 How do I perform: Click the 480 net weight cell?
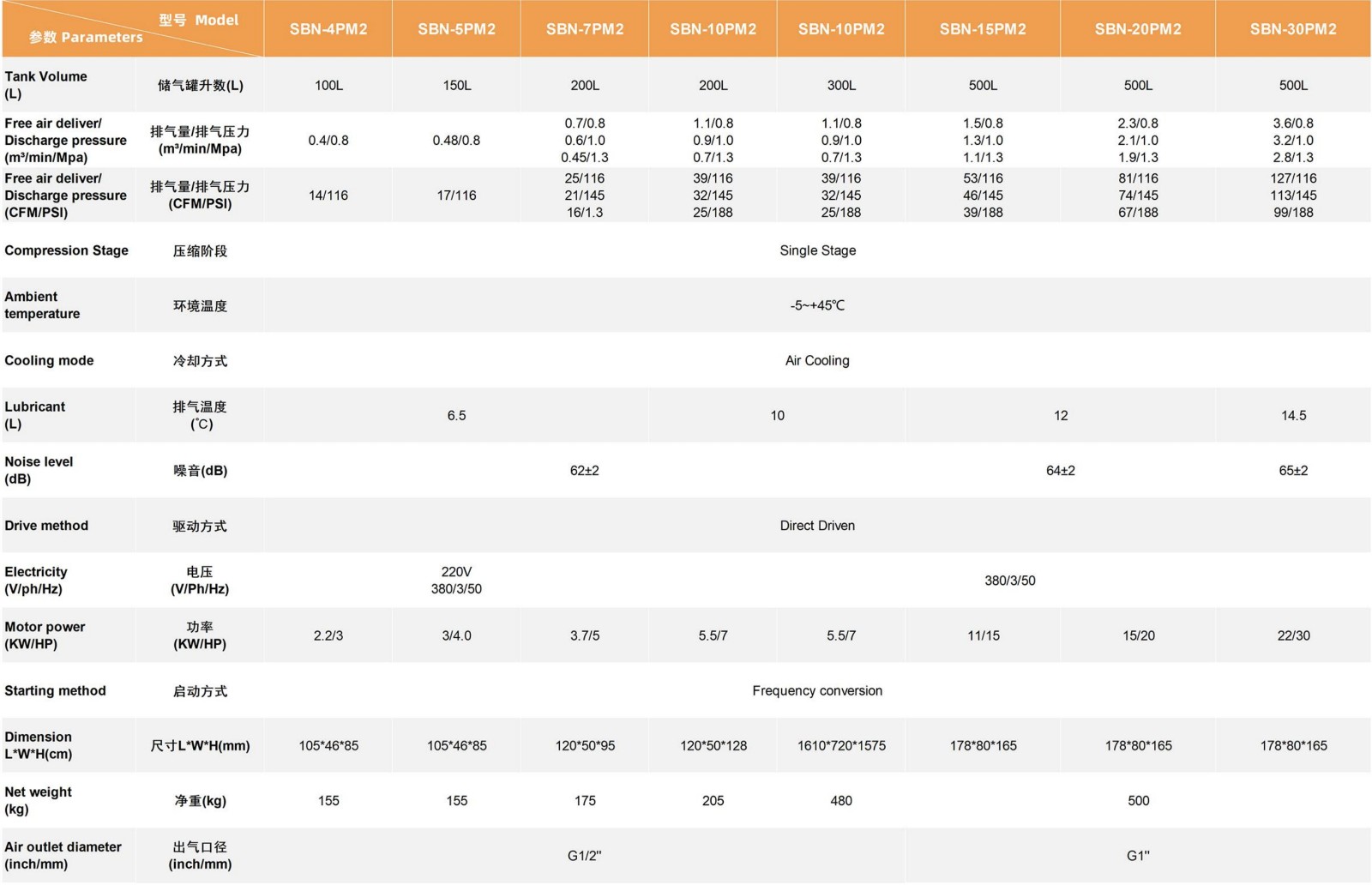coord(841,800)
